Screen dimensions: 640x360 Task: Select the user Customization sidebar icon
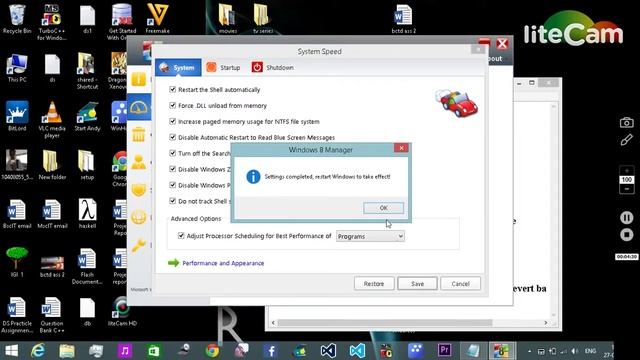tap(139, 162)
